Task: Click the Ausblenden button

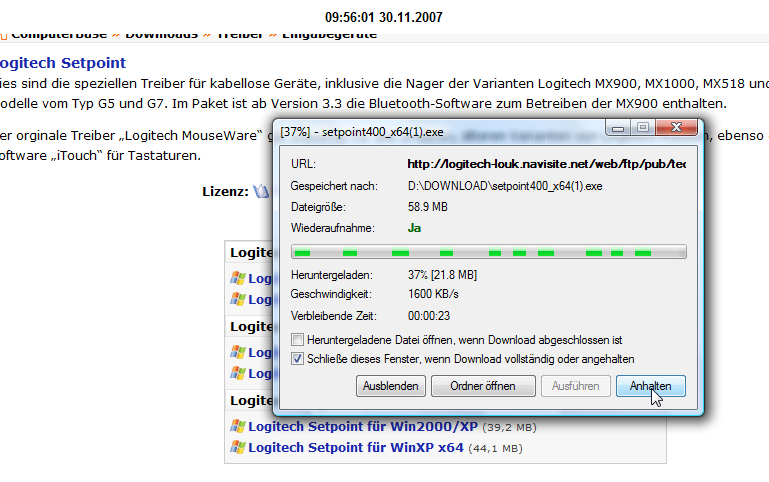Action: click(x=390, y=386)
